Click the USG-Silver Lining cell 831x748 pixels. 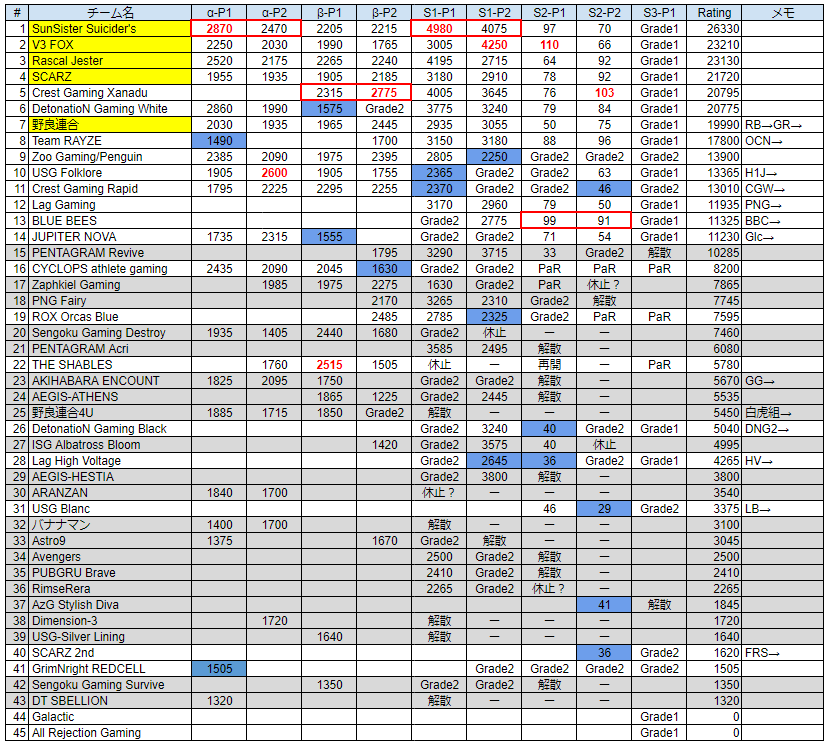coord(110,637)
